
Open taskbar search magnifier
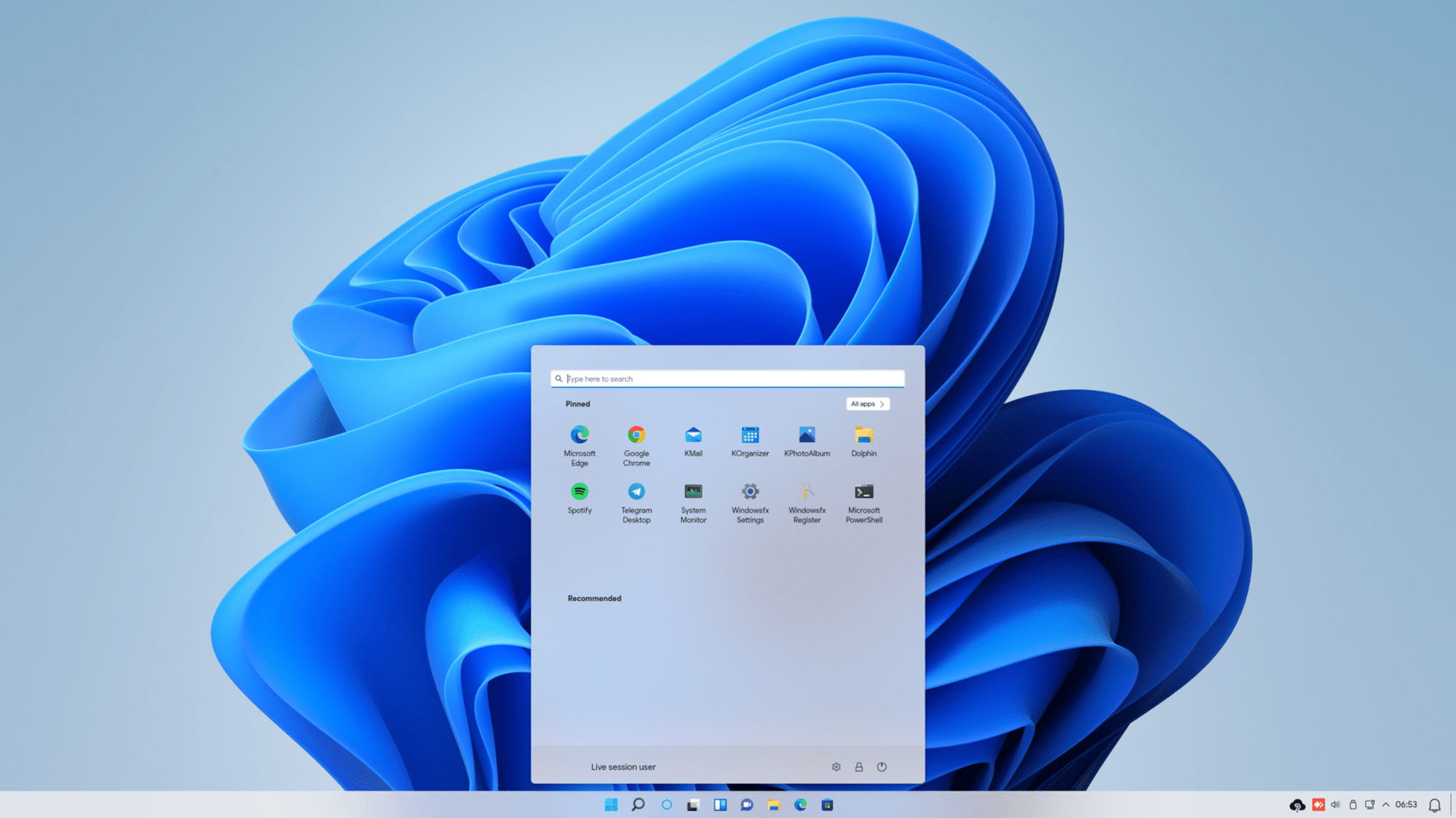(638, 804)
